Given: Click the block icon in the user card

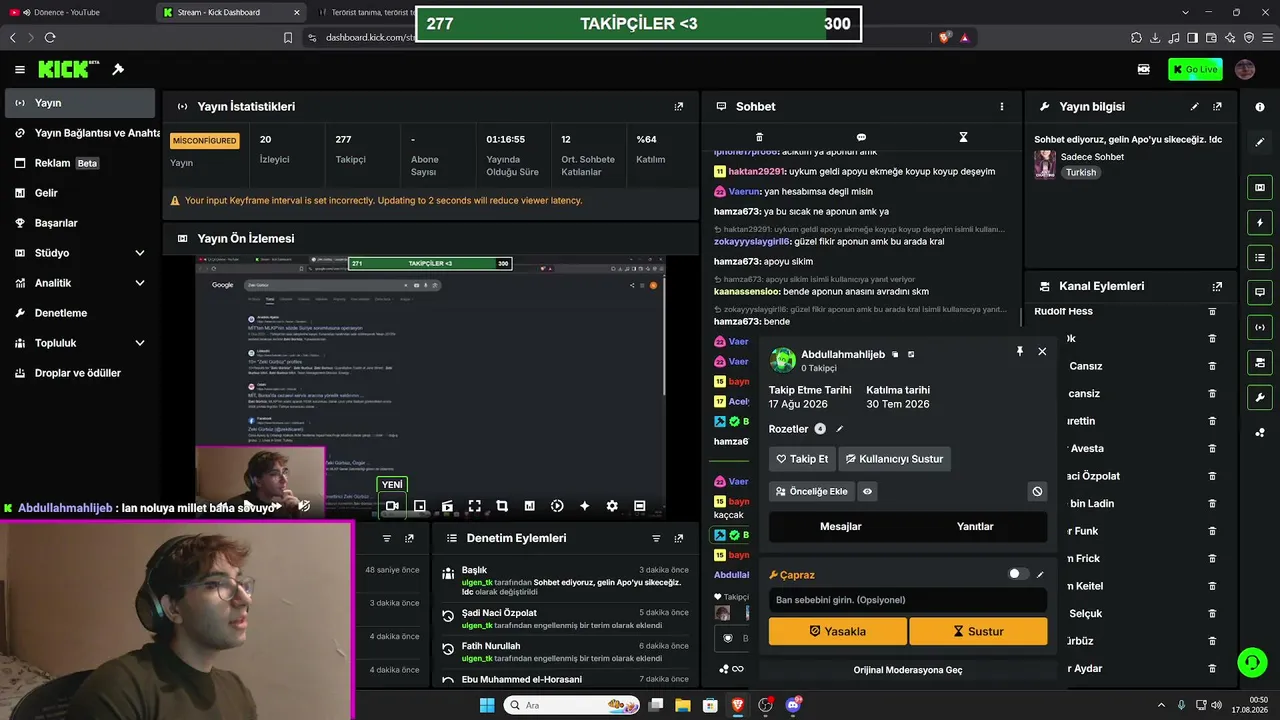Looking at the screenshot, I should (x=1037, y=491).
